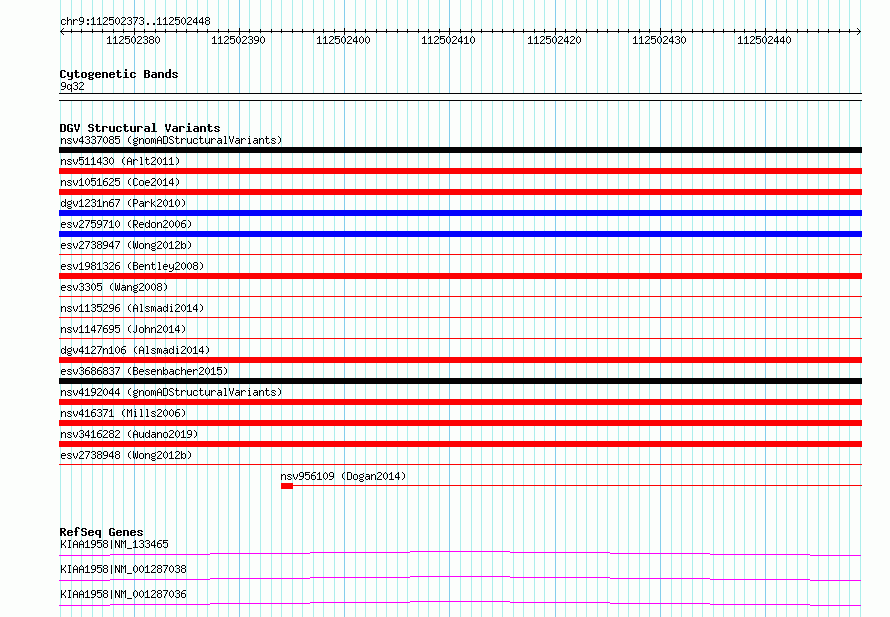
Task: Click red bar below nsv3416282 Audano2019
Action: pyautogui.click(x=460, y=444)
